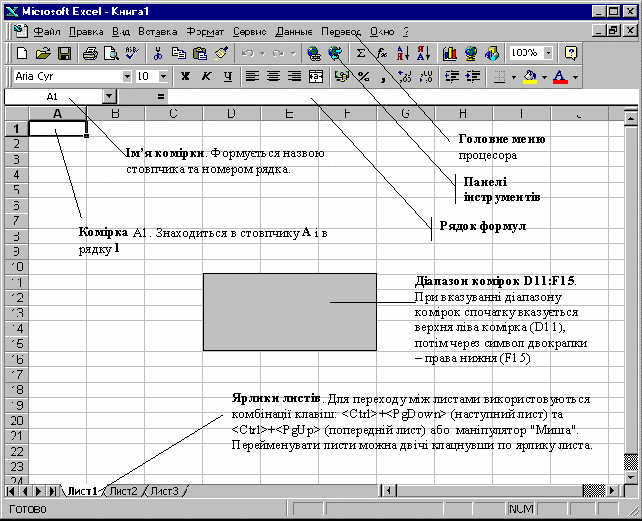Align text left

[252, 77]
